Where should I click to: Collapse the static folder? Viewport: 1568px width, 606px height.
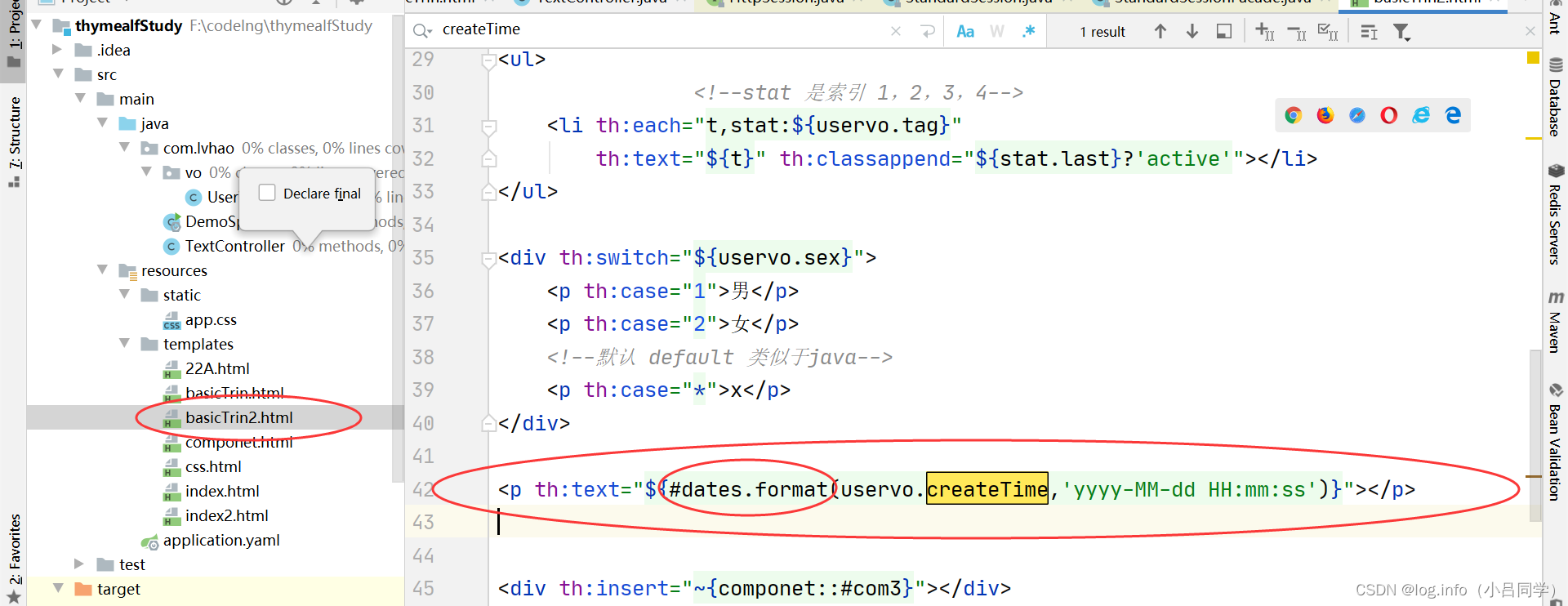(x=124, y=295)
